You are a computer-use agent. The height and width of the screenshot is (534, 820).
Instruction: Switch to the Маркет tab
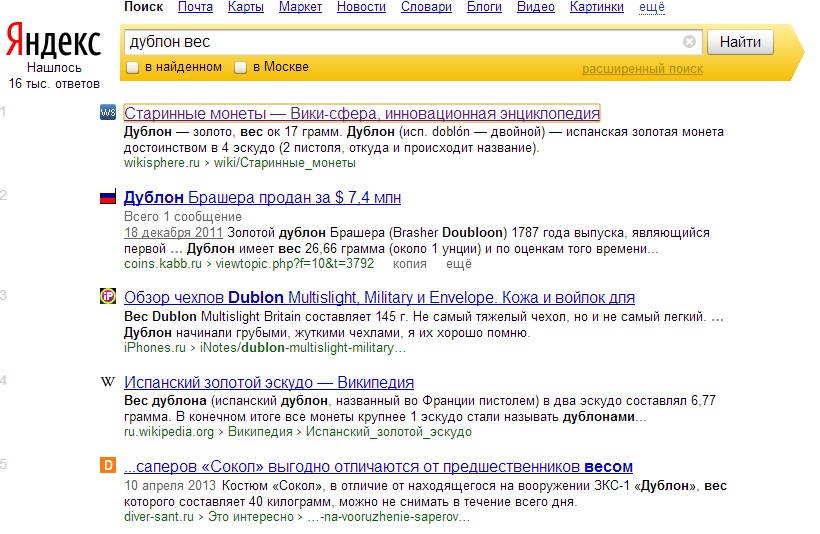pos(300,7)
